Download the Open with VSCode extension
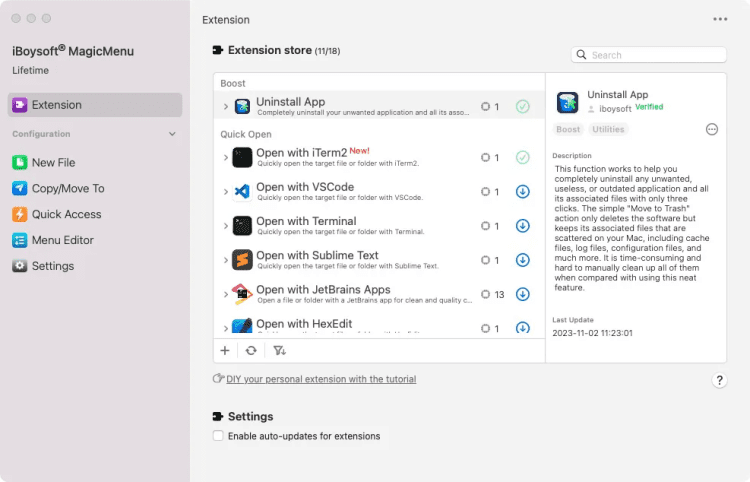The width and height of the screenshot is (750, 482). [522, 192]
